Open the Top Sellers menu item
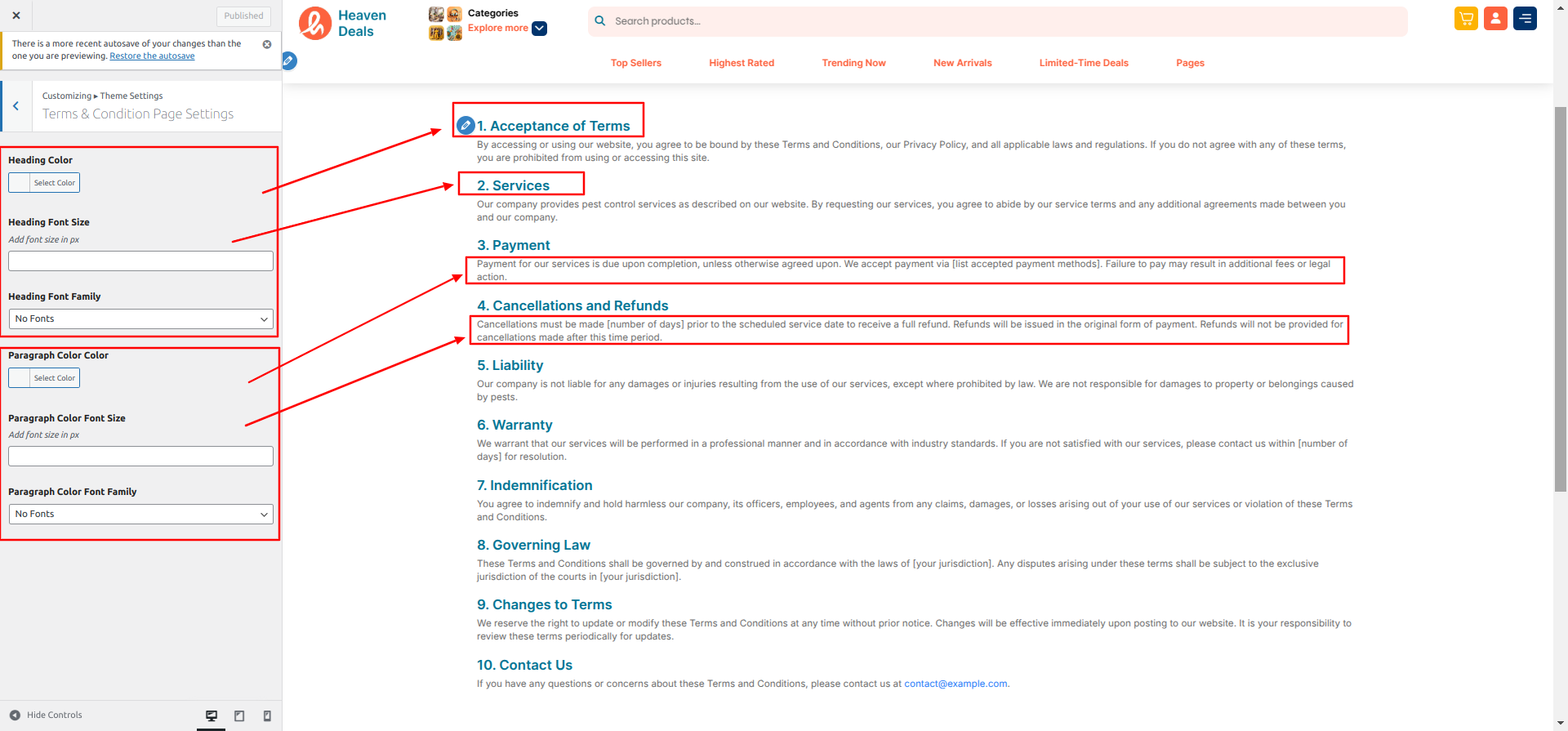Viewport: 1568px width, 731px height. (636, 63)
